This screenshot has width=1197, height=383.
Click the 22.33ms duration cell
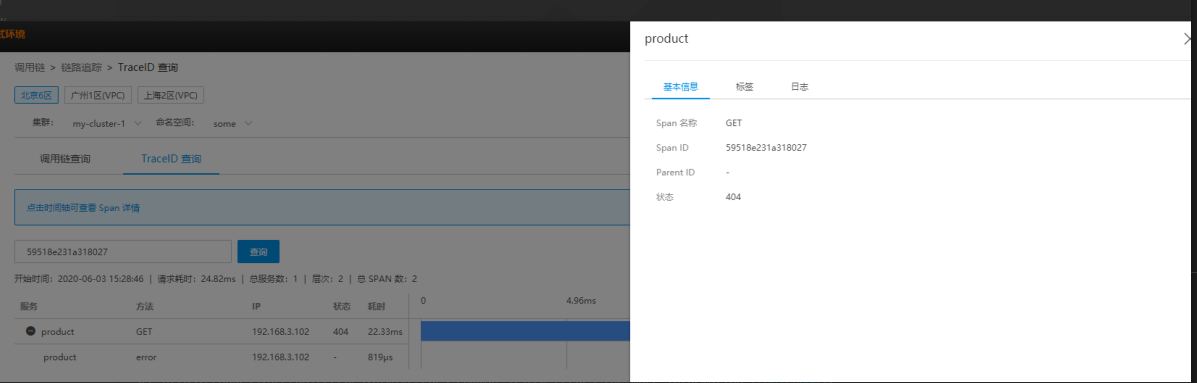(385, 332)
